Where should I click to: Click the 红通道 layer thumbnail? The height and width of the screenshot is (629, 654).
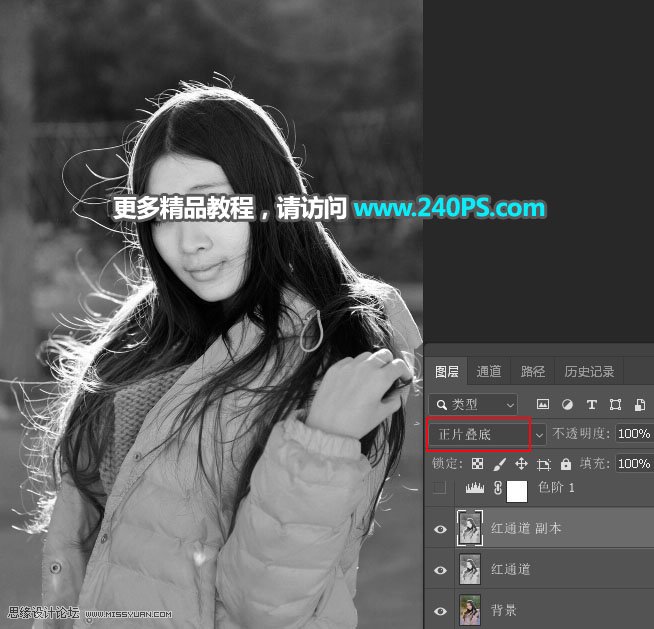470,569
